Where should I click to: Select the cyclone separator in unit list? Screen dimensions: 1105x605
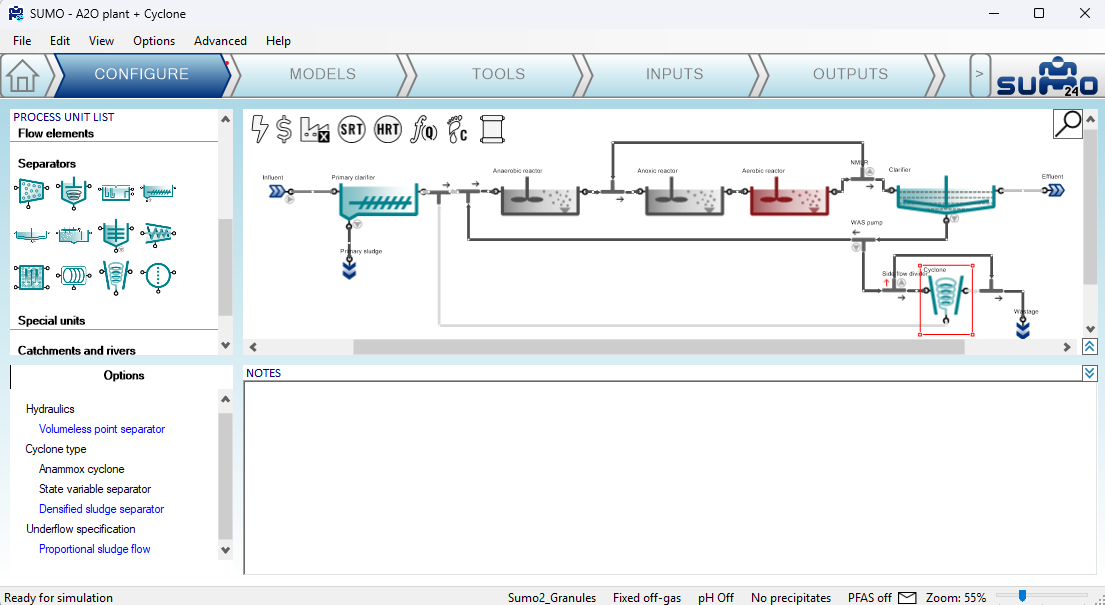click(x=116, y=274)
